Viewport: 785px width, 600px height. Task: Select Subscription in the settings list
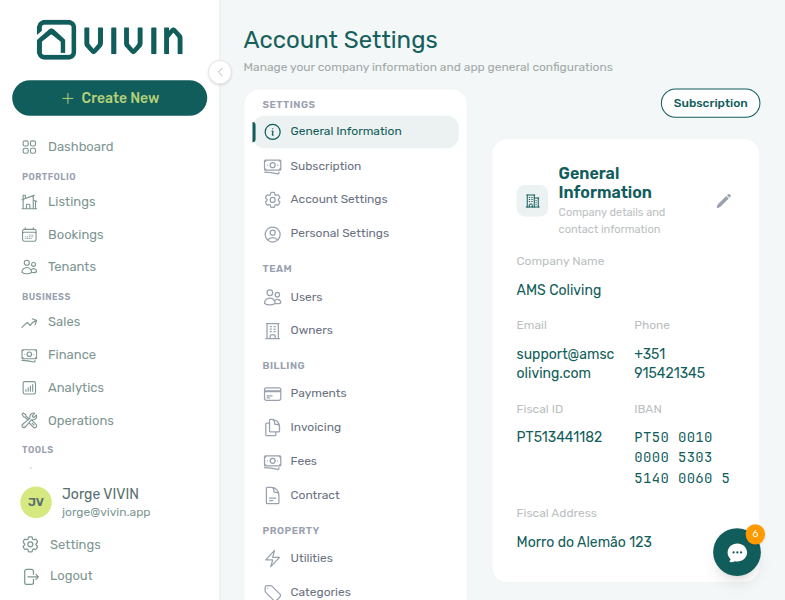pyautogui.click(x=325, y=166)
